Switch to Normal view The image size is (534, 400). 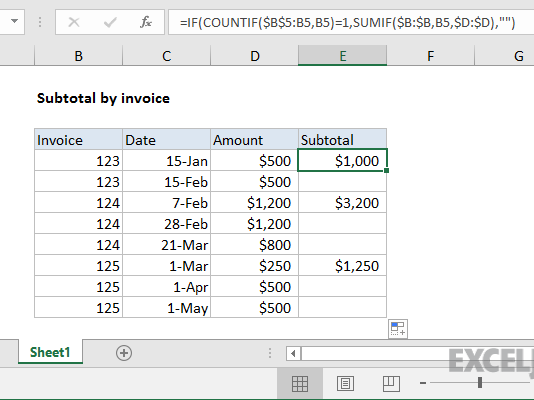[x=300, y=384]
